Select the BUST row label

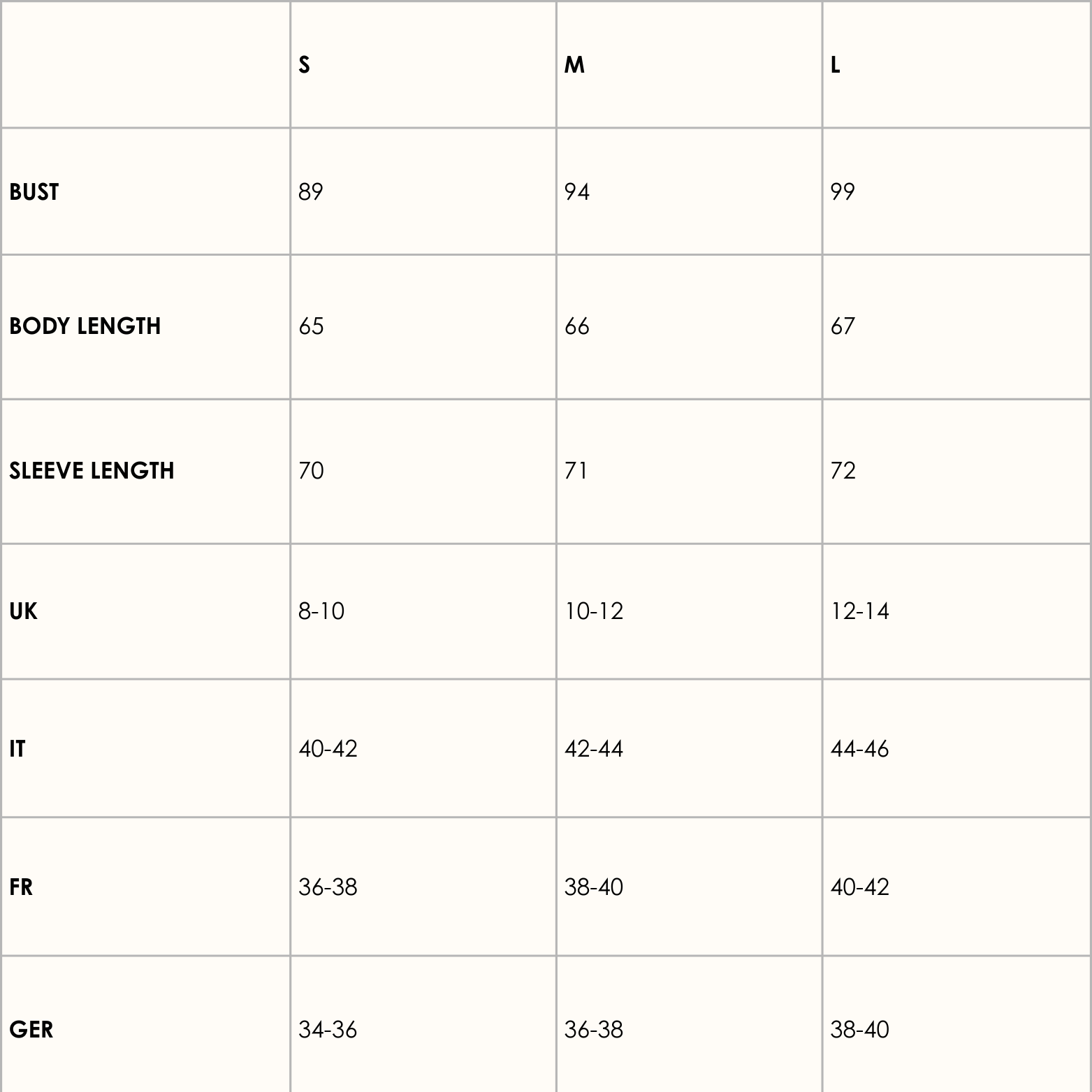point(34,192)
